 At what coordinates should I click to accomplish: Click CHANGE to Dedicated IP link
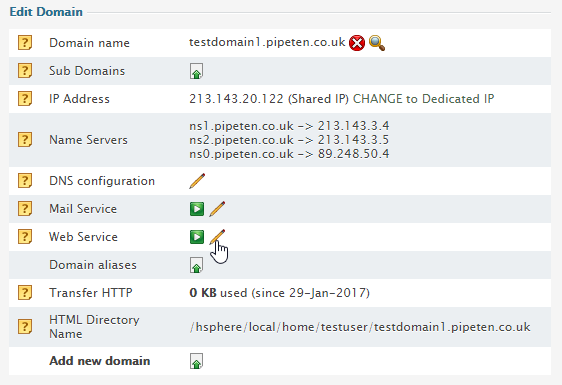tap(424, 99)
